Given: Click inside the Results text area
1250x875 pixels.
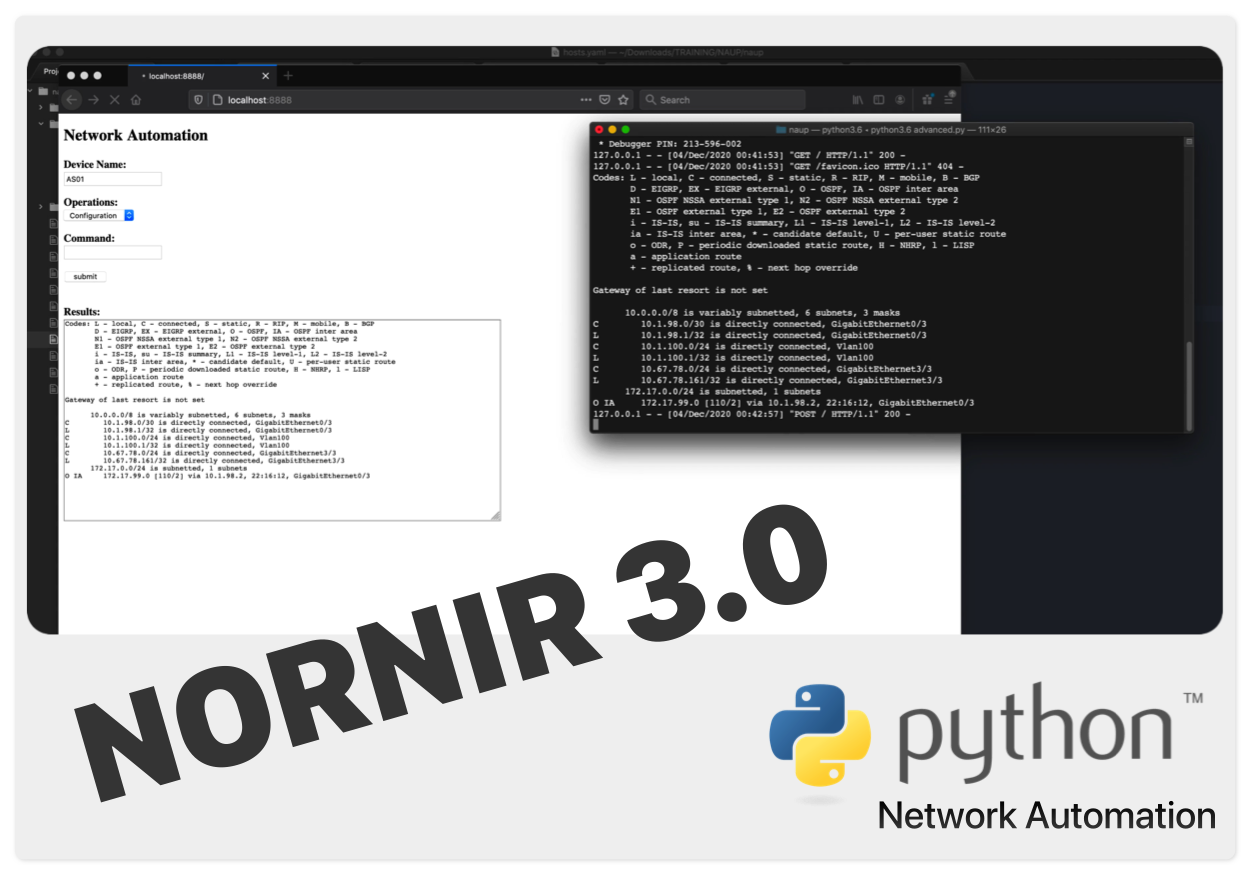Looking at the screenshot, I should coord(282,420).
